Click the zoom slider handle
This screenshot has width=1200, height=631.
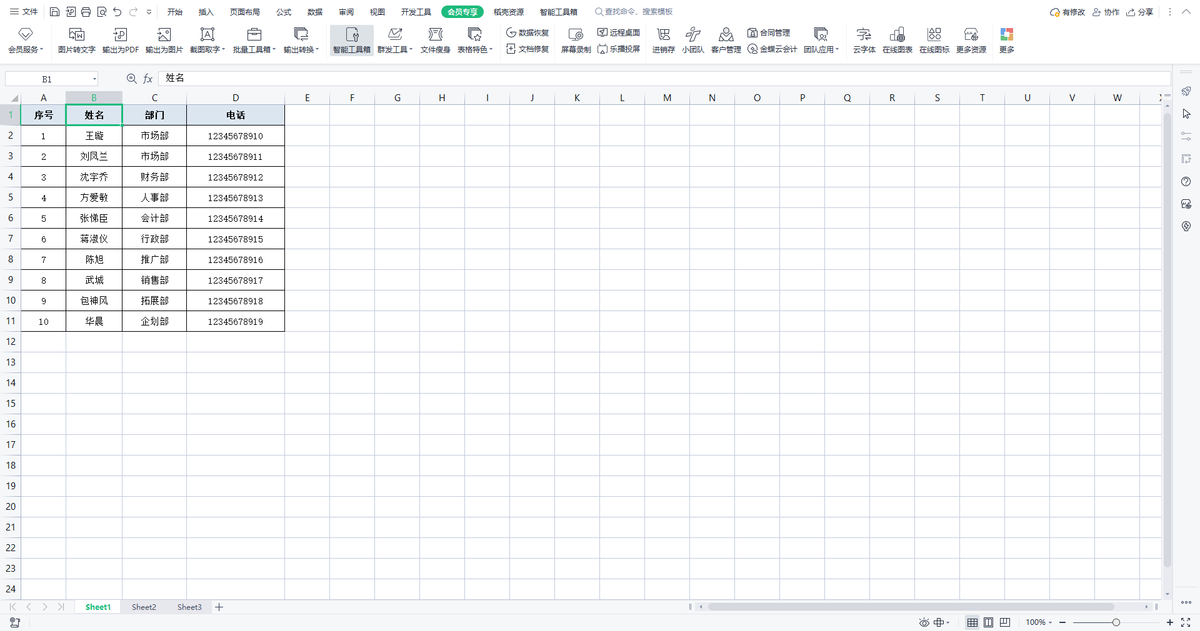point(1116,622)
